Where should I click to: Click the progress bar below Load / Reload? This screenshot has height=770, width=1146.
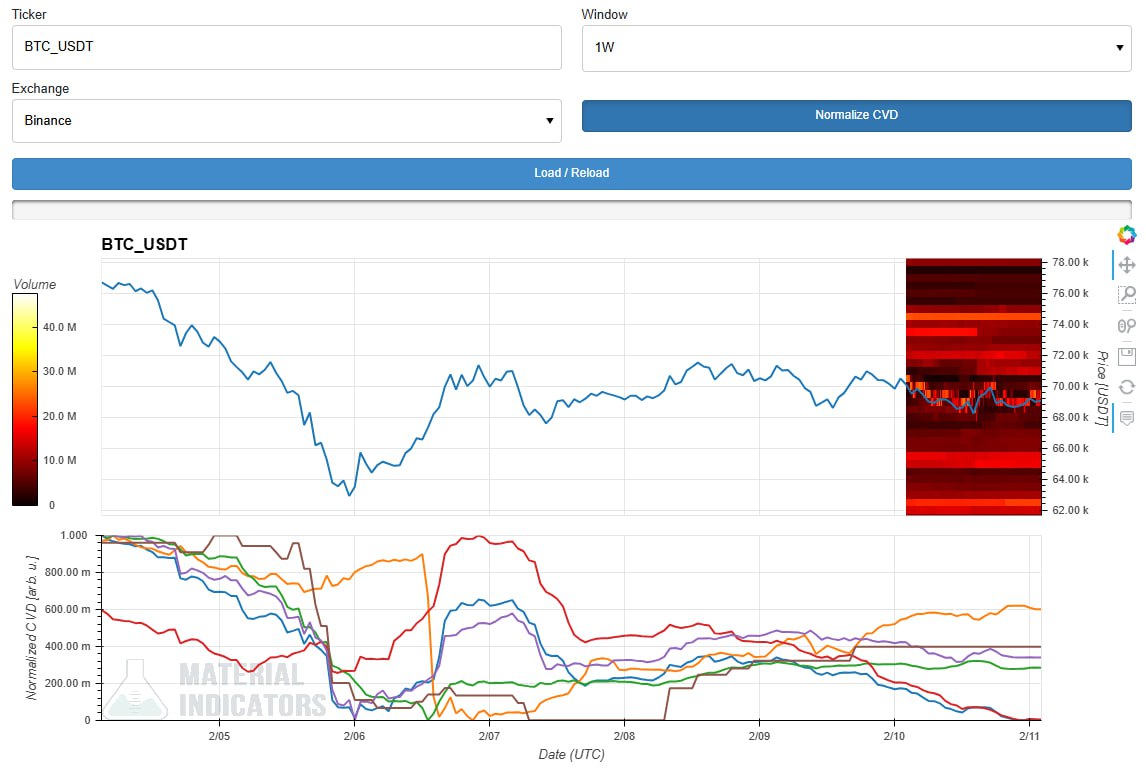[571, 209]
